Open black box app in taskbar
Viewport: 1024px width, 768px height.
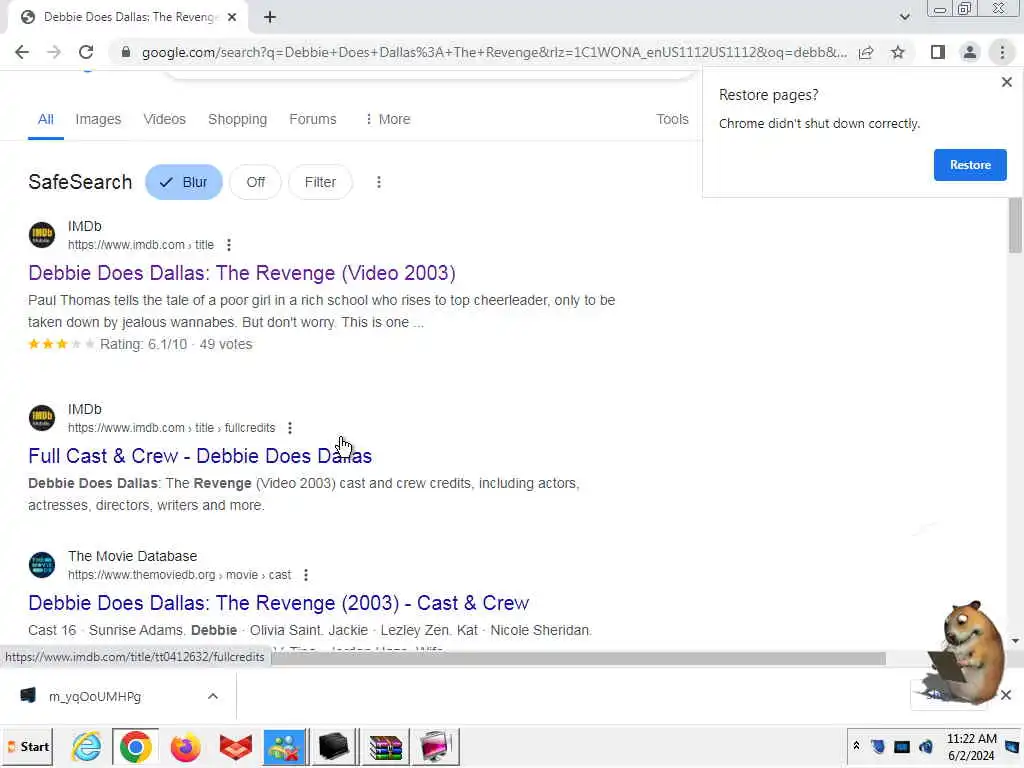[x=334, y=746]
